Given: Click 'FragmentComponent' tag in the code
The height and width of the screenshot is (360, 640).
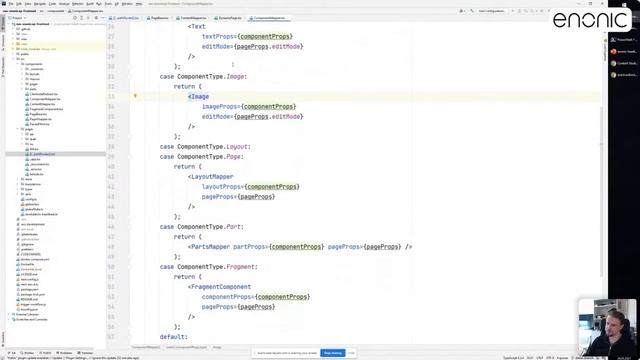Looking at the screenshot, I should pos(221,287).
